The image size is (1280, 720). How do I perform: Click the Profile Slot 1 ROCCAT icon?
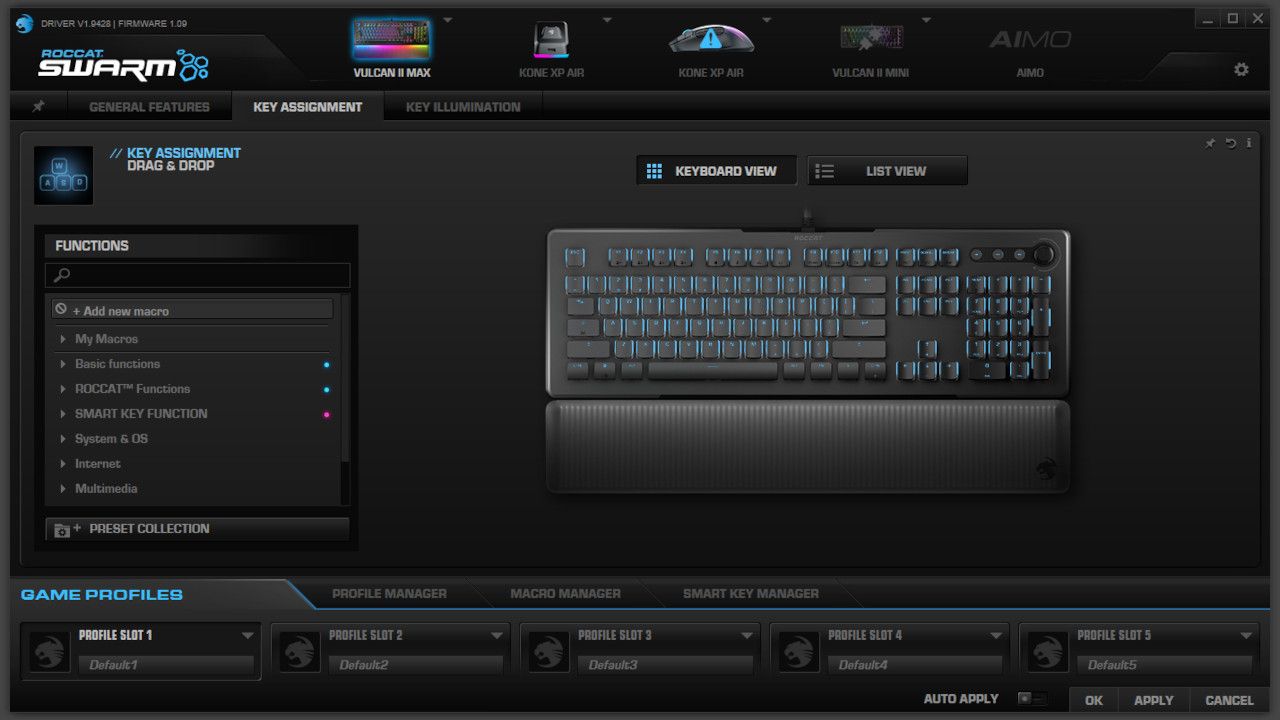[47, 650]
